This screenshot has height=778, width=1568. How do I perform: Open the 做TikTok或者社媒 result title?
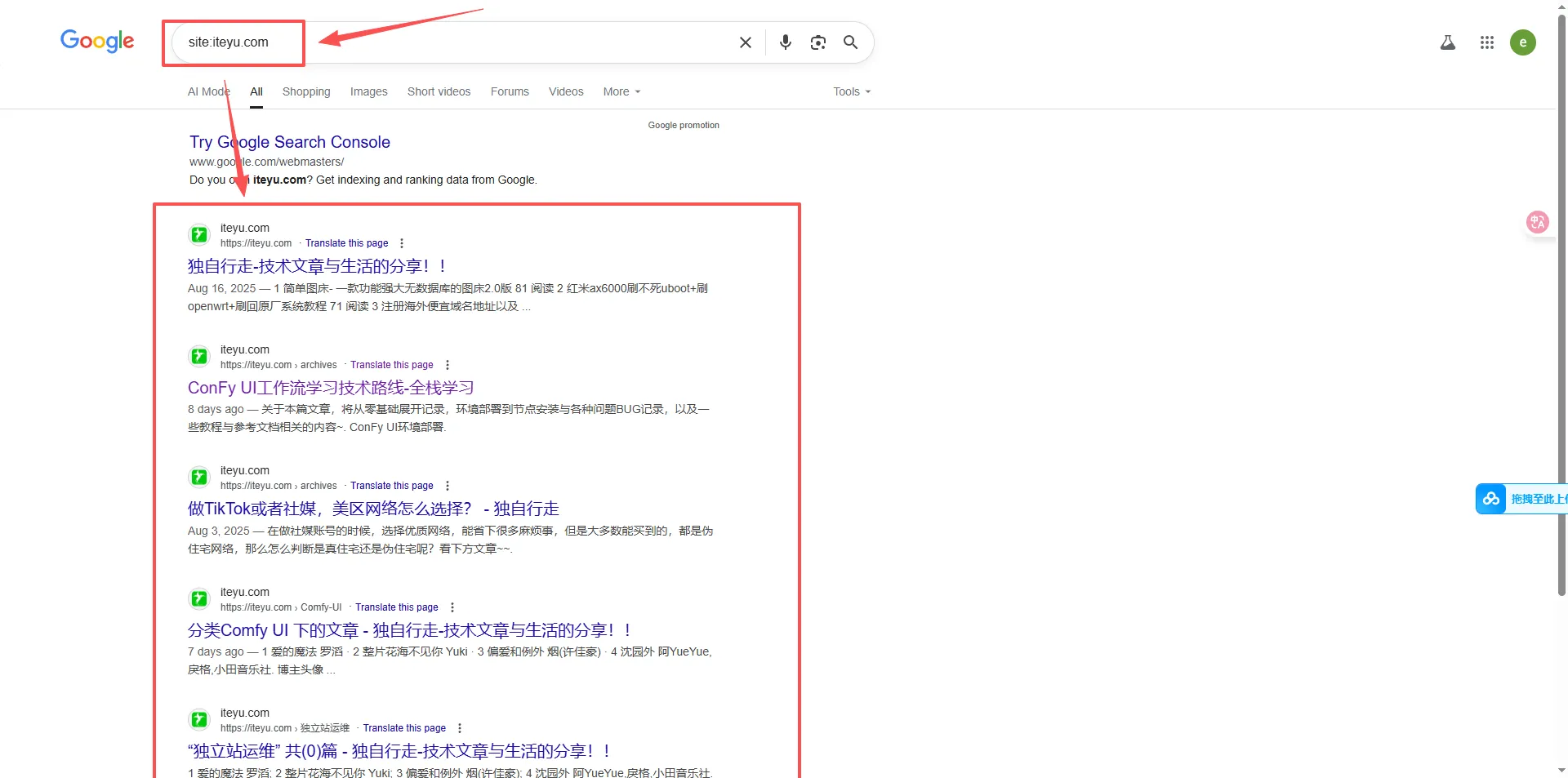point(373,509)
